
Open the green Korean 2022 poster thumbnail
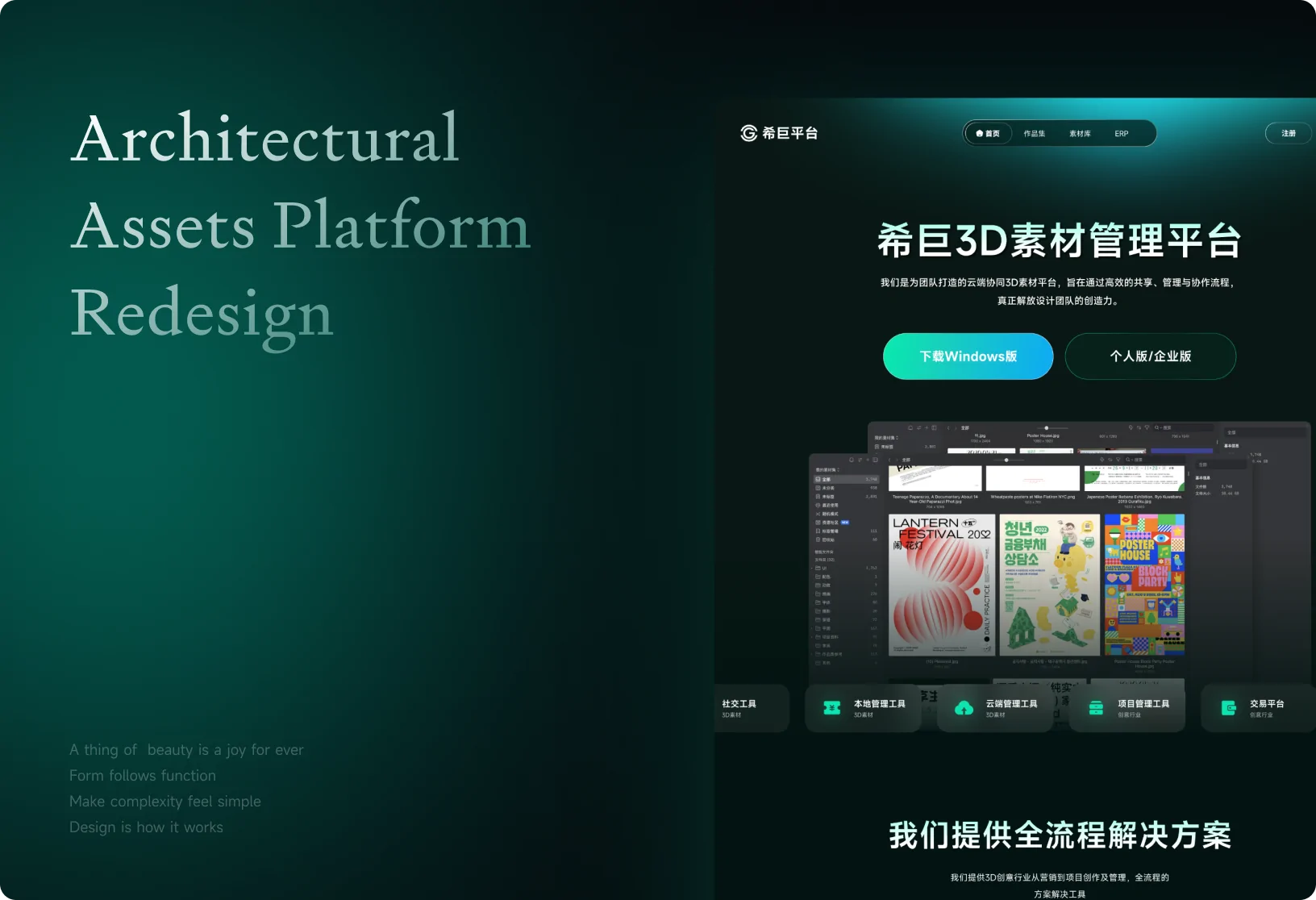coord(1050,585)
